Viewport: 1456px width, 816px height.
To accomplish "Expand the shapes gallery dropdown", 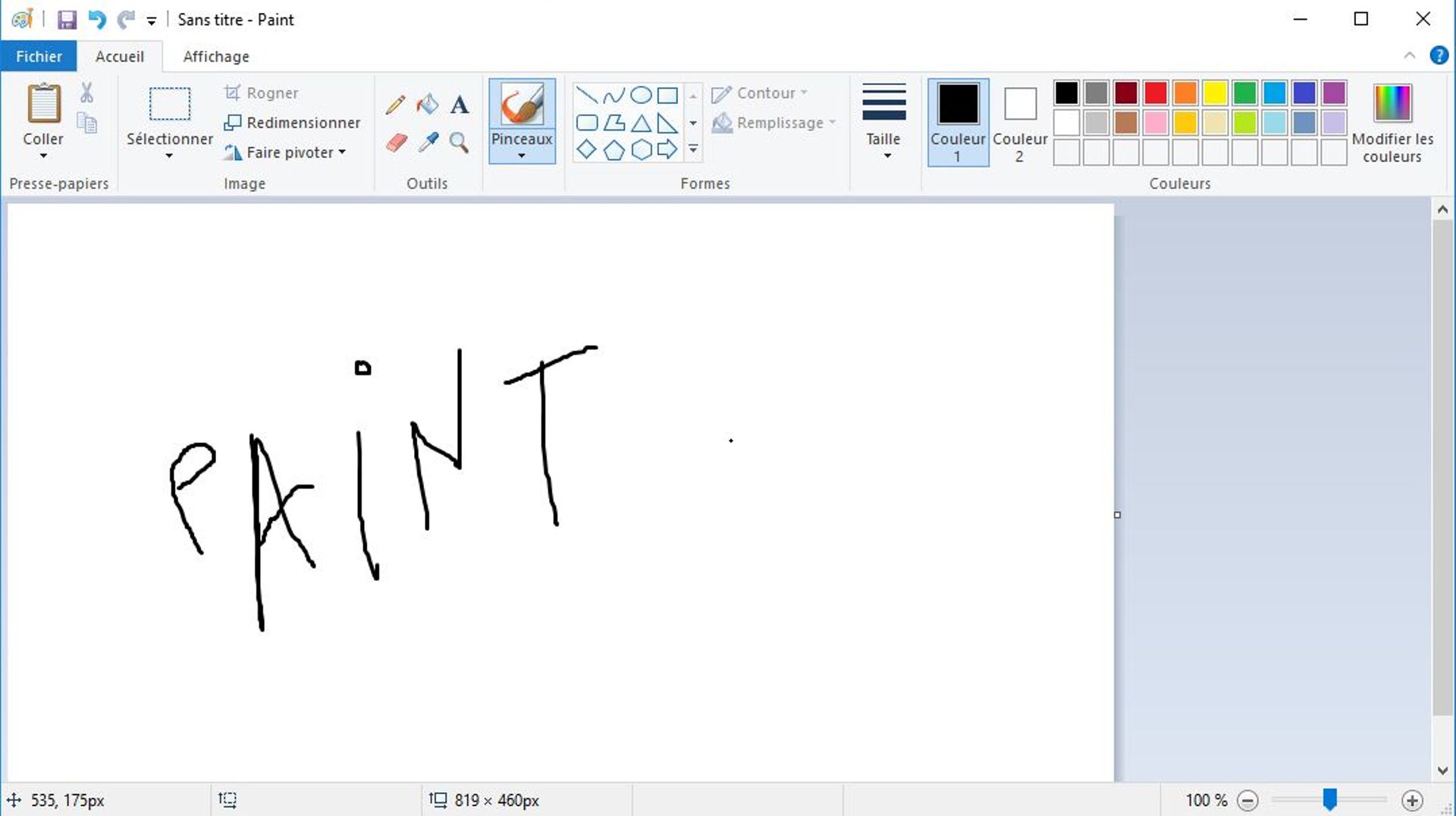I will tap(692, 149).
